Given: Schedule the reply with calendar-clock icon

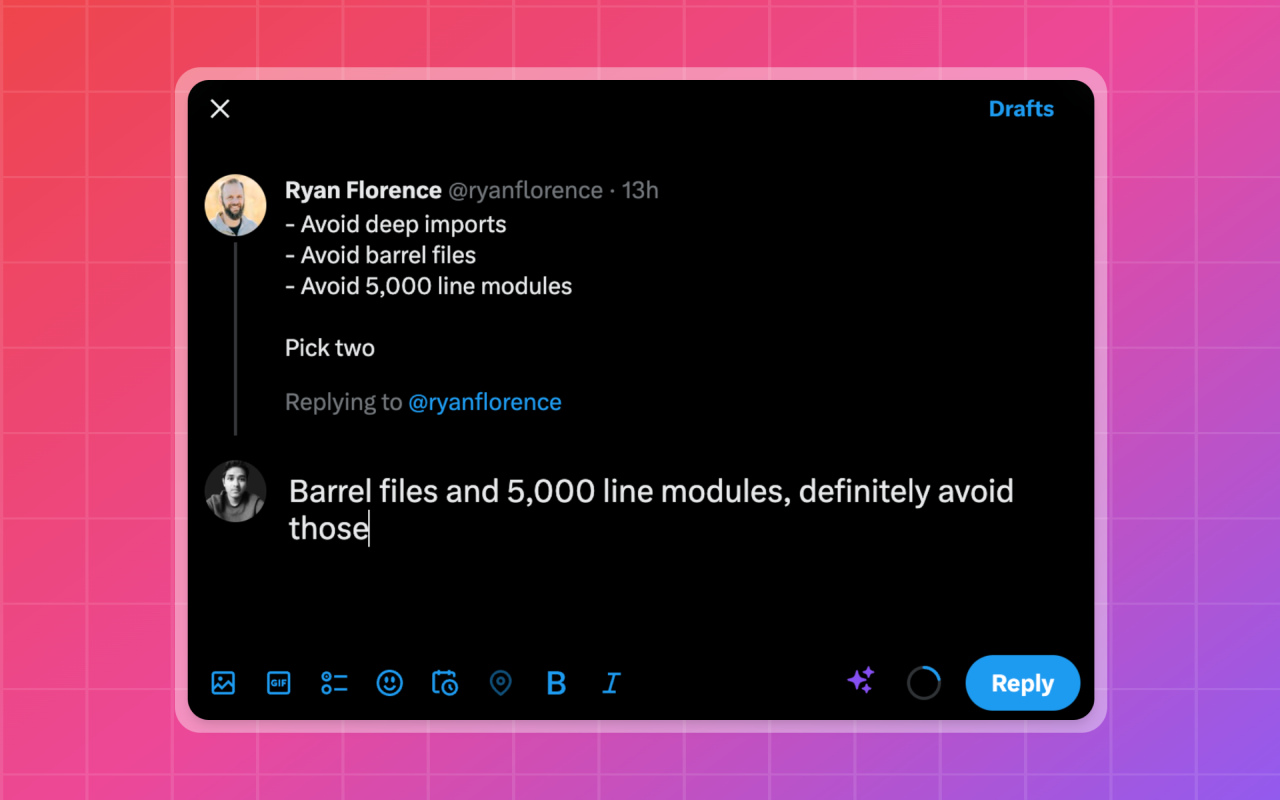Looking at the screenshot, I should coord(445,683).
